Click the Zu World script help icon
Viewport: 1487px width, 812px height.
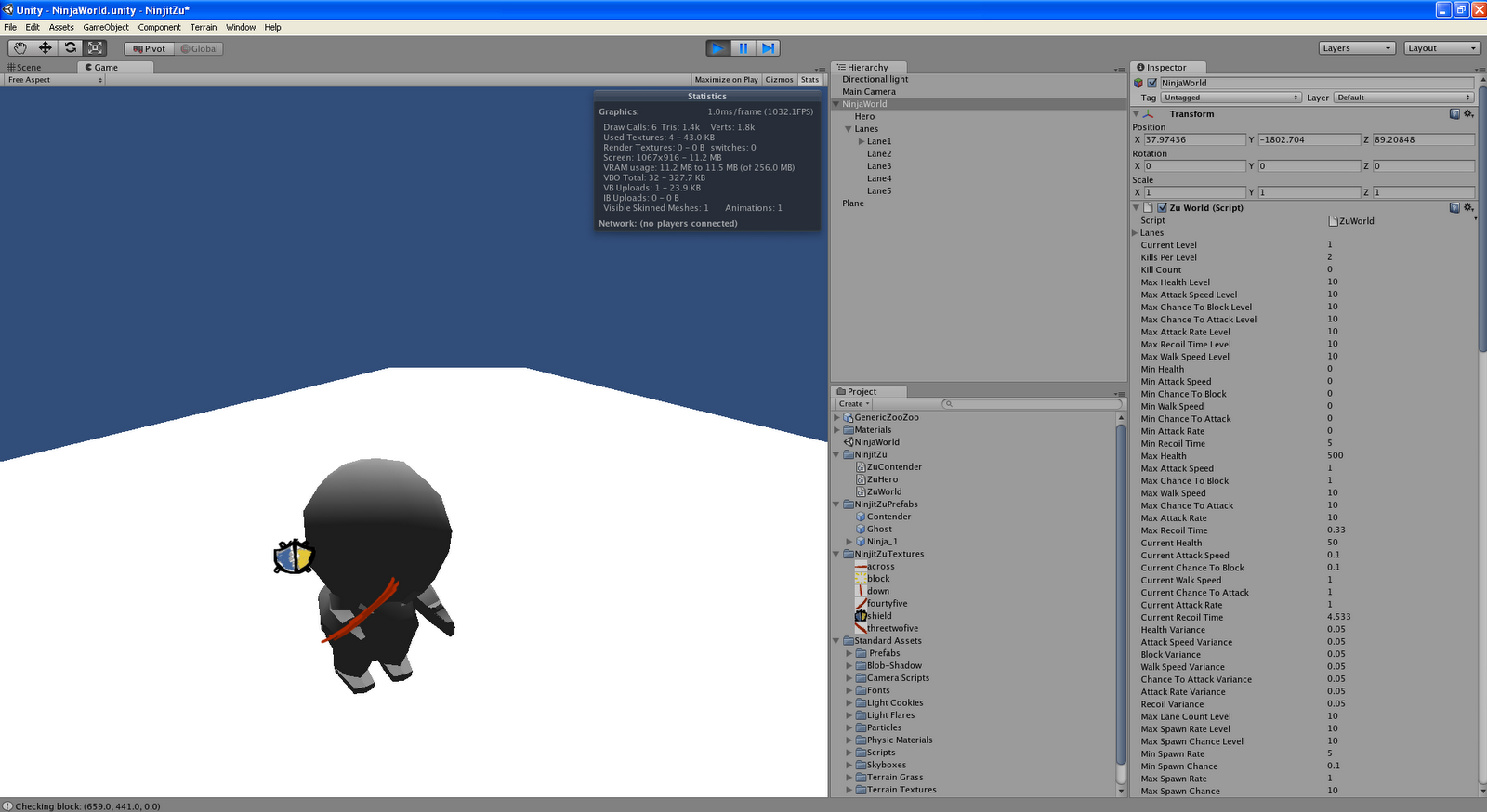point(1454,207)
